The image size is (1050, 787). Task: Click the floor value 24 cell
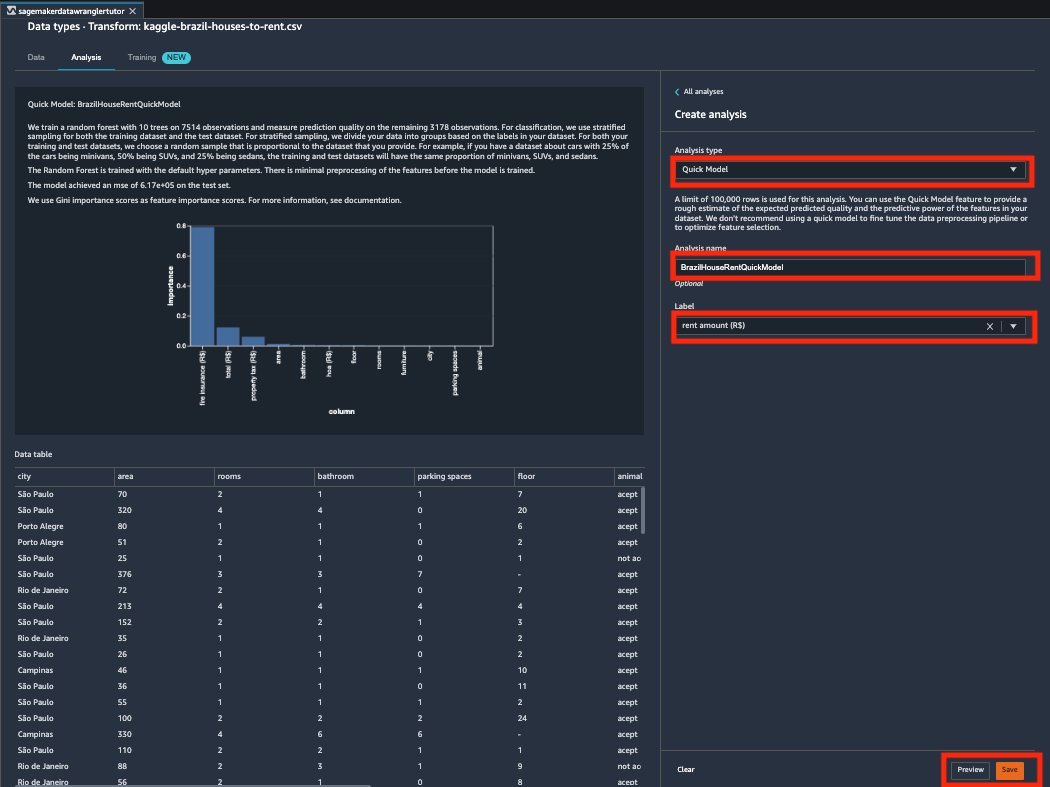[x=522, y=719]
